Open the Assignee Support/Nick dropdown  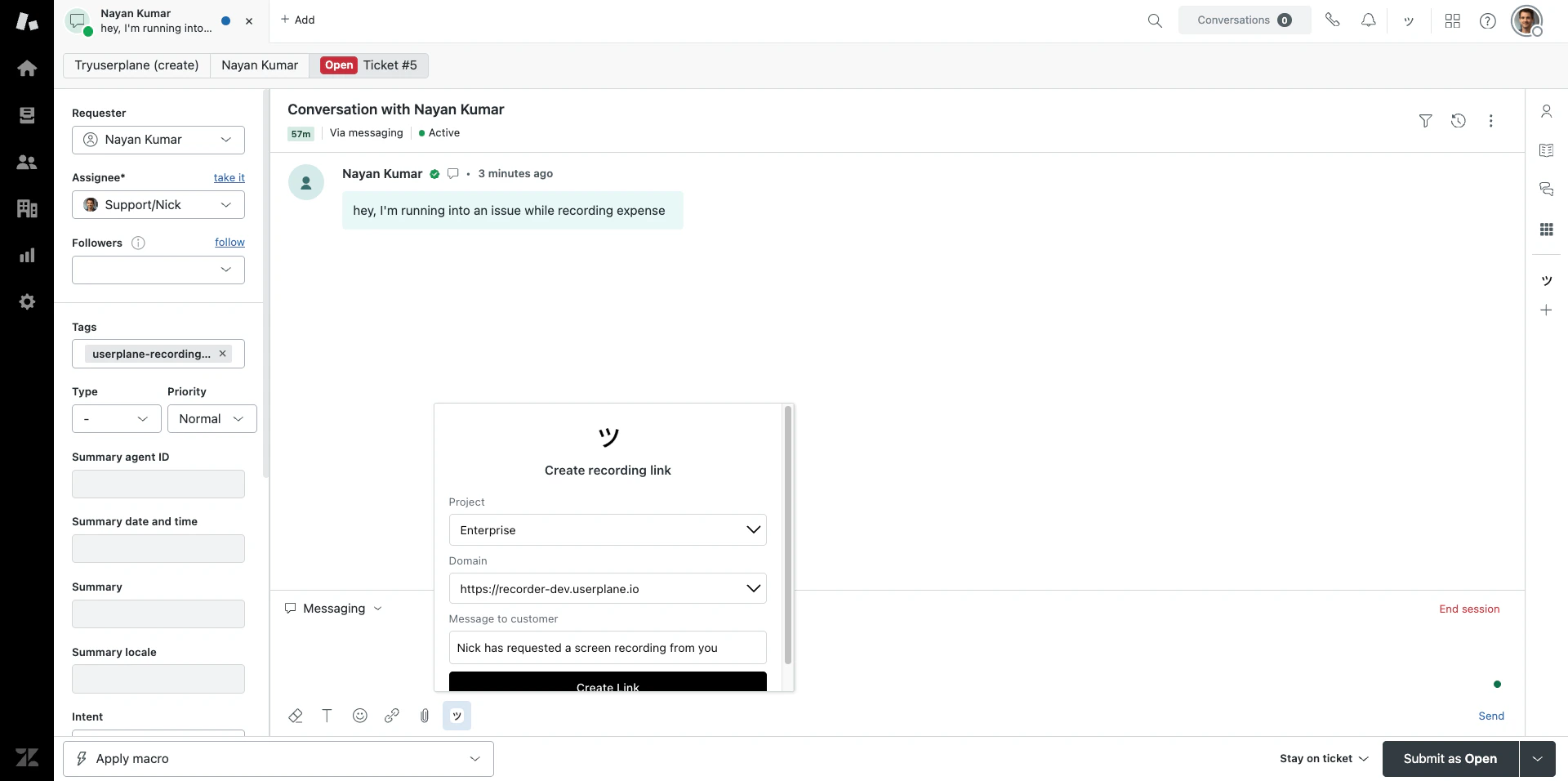(x=158, y=205)
